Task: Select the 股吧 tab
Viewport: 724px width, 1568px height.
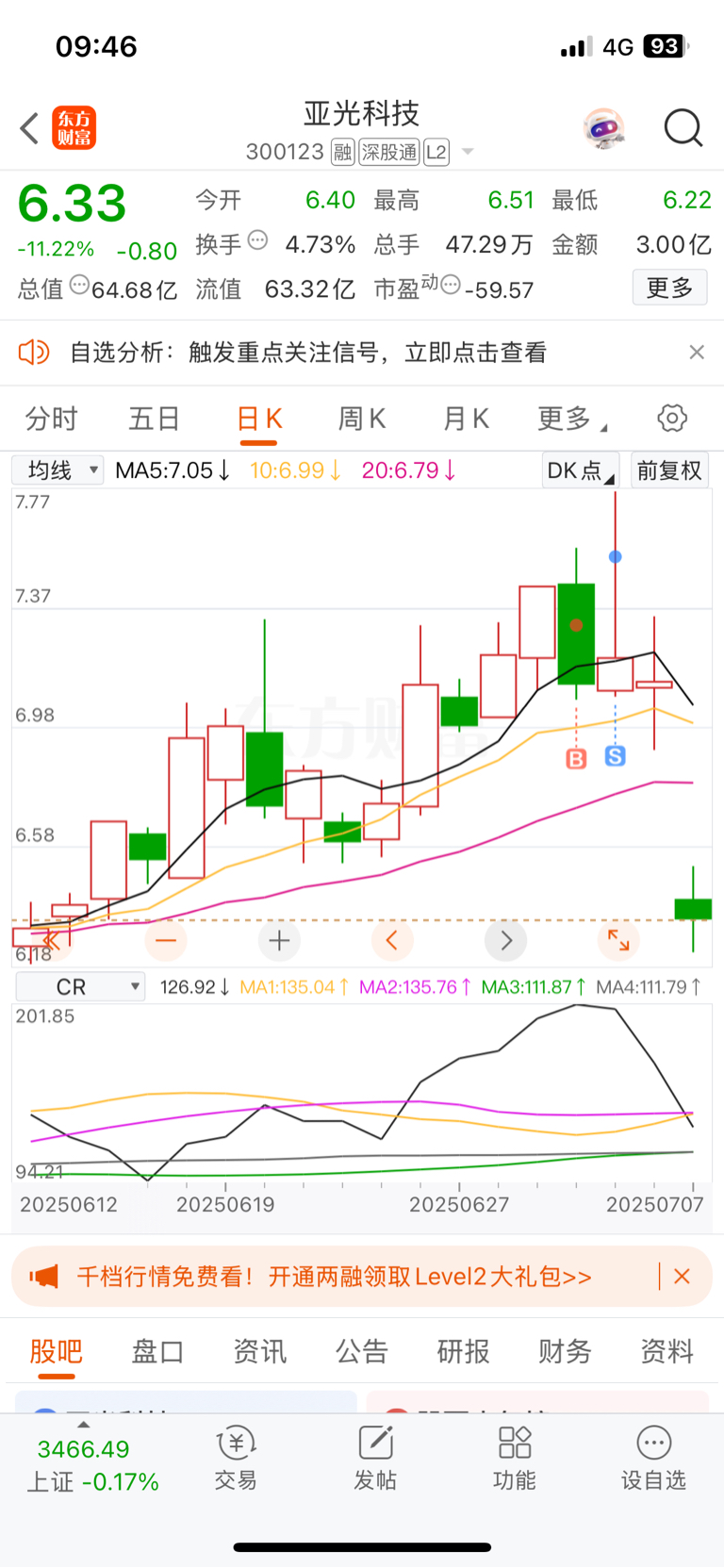Action: pos(57,1351)
